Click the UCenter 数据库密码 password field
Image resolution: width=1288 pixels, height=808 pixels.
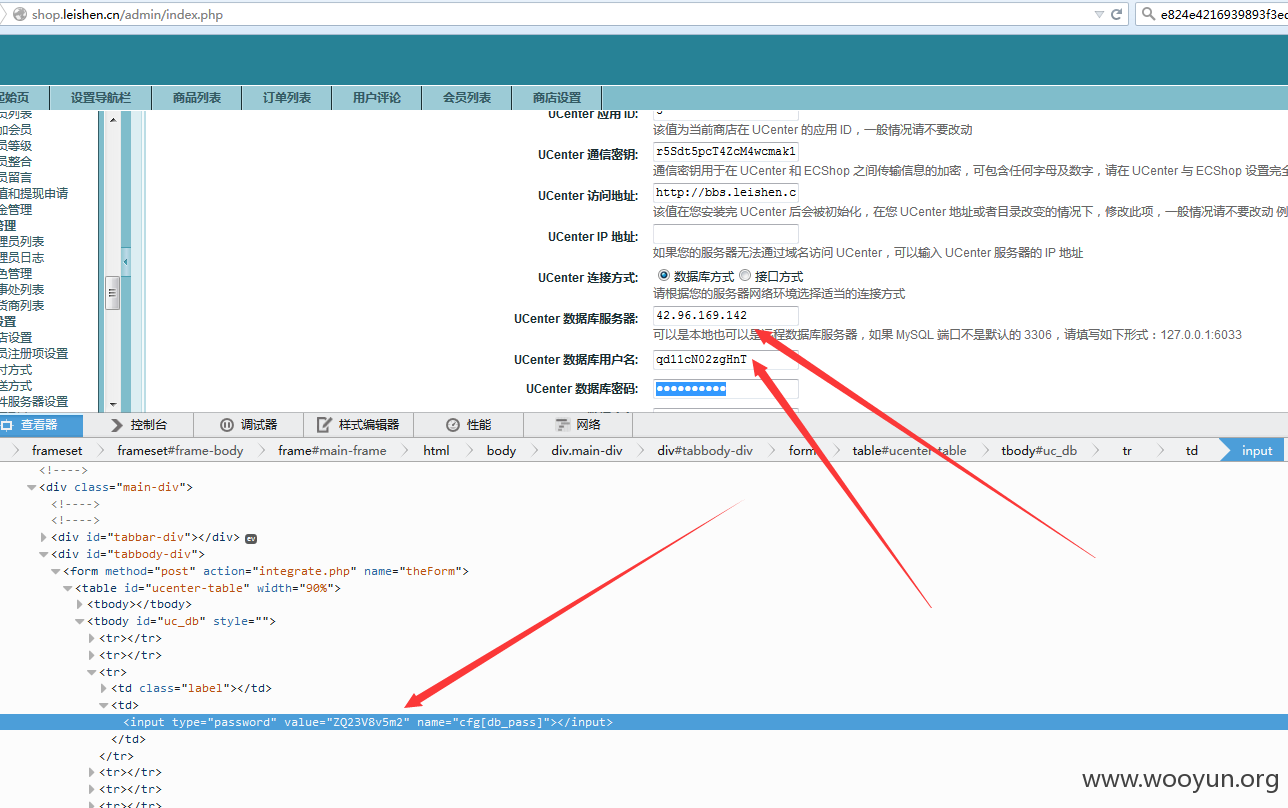pos(726,389)
